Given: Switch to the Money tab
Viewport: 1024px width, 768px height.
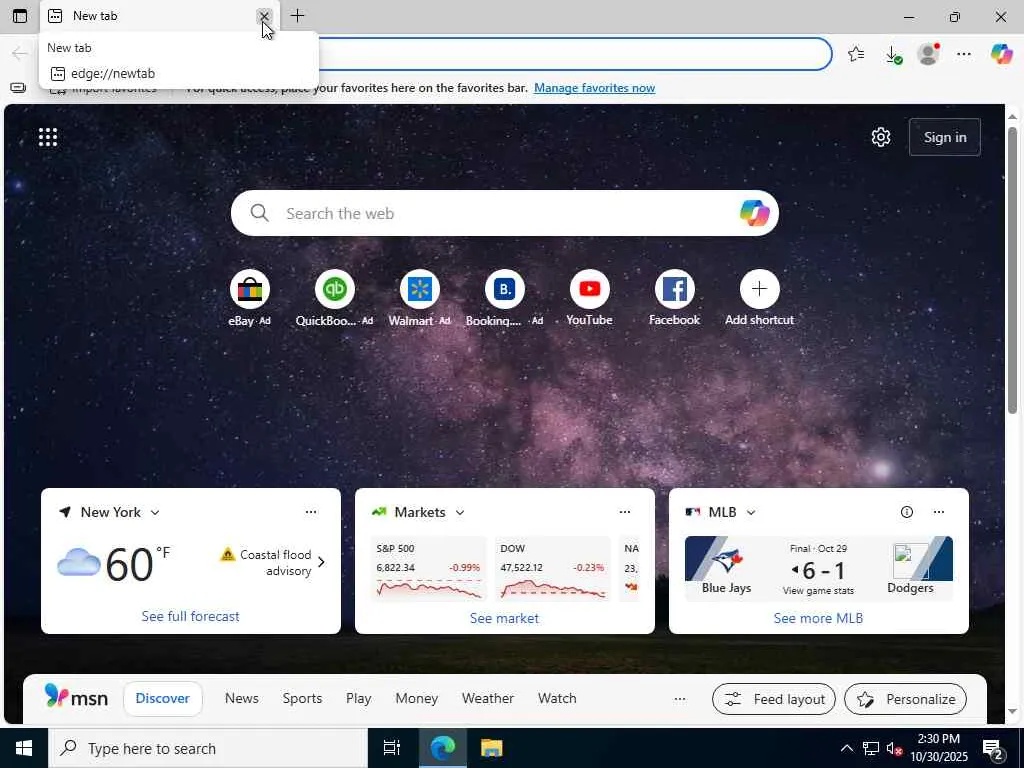Looking at the screenshot, I should [417, 698].
